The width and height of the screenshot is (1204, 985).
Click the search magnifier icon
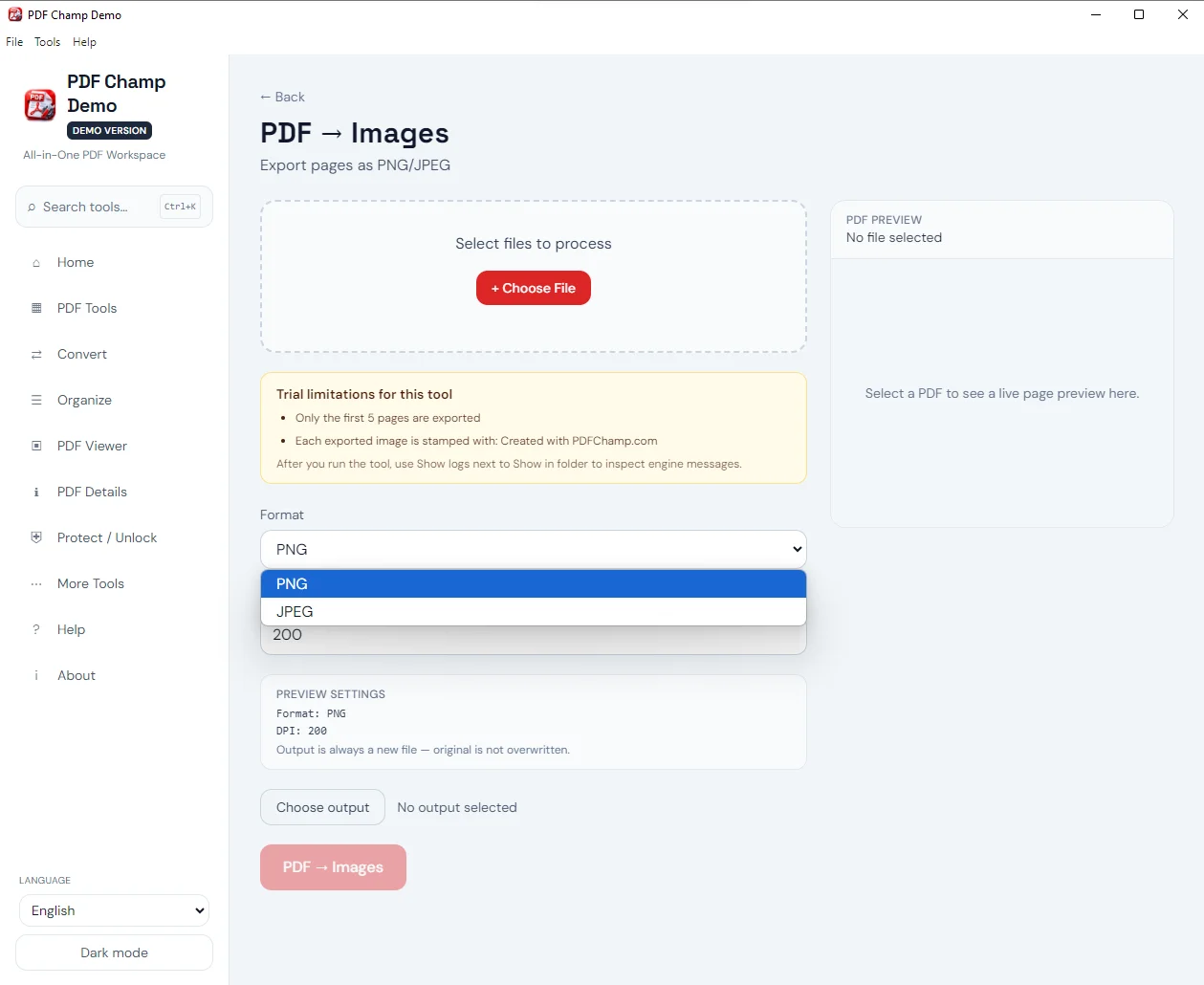point(32,207)
